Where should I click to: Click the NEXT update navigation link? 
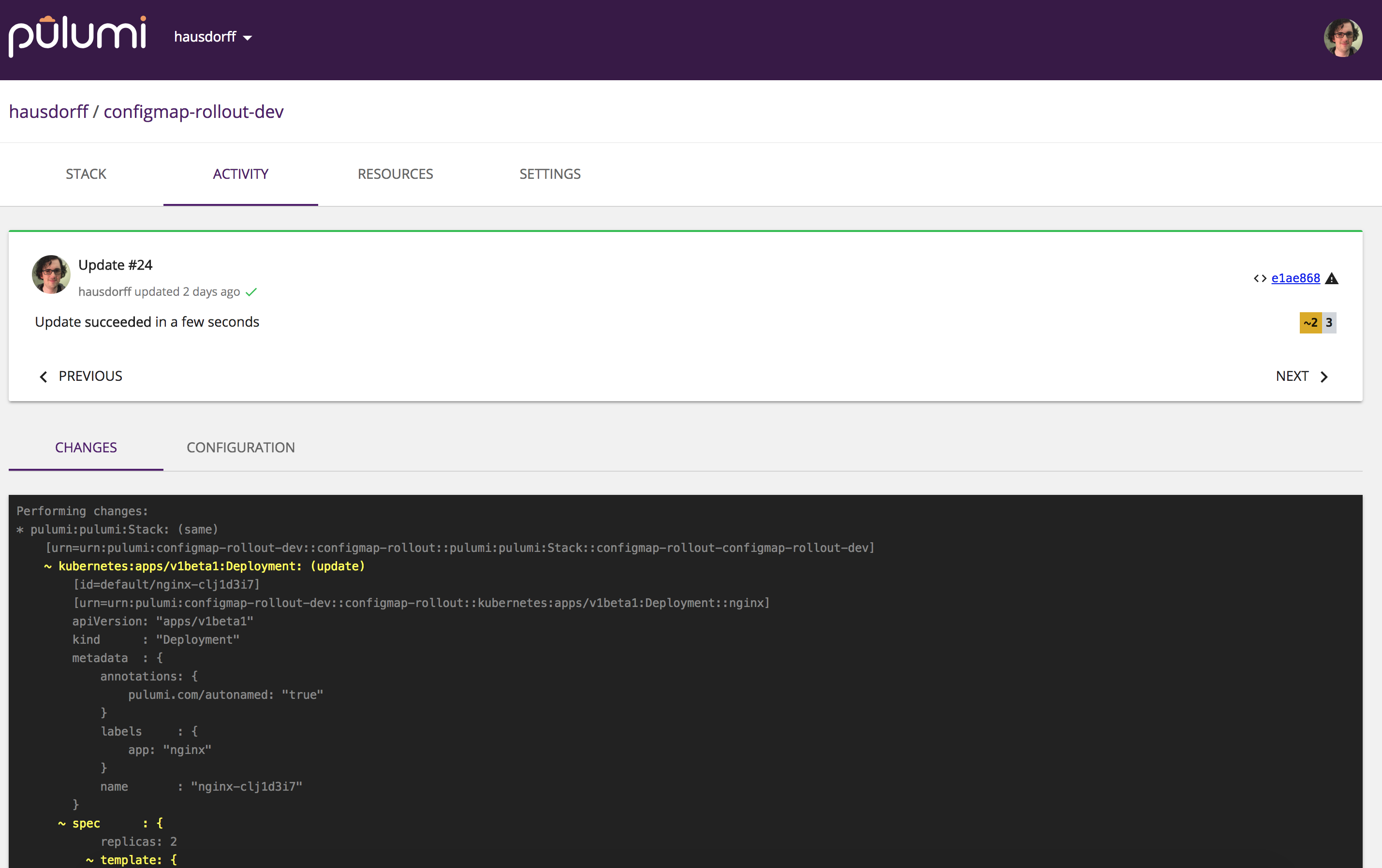(1300, 376)
